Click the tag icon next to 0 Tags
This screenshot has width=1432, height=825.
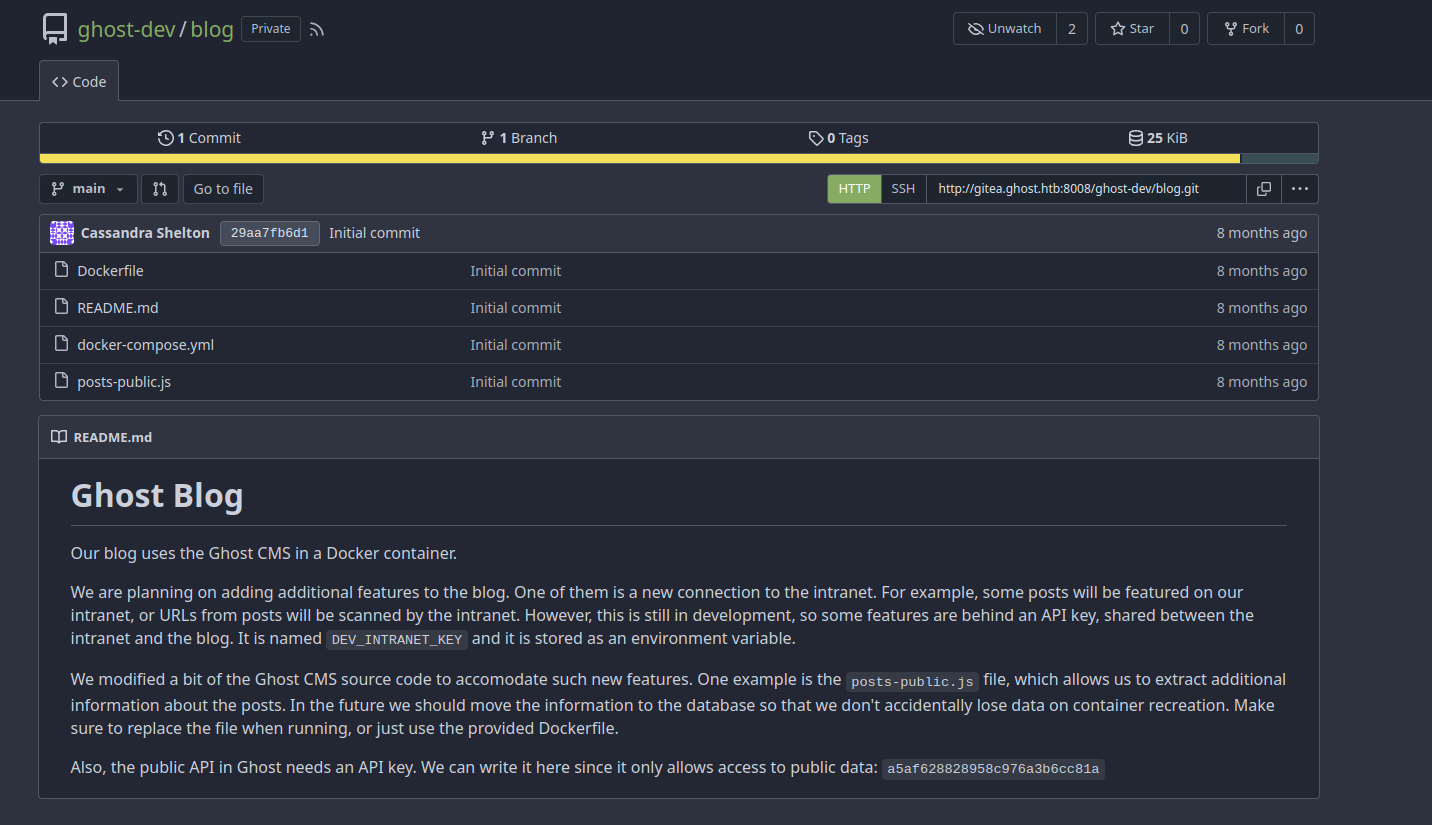tap(816, 138)
